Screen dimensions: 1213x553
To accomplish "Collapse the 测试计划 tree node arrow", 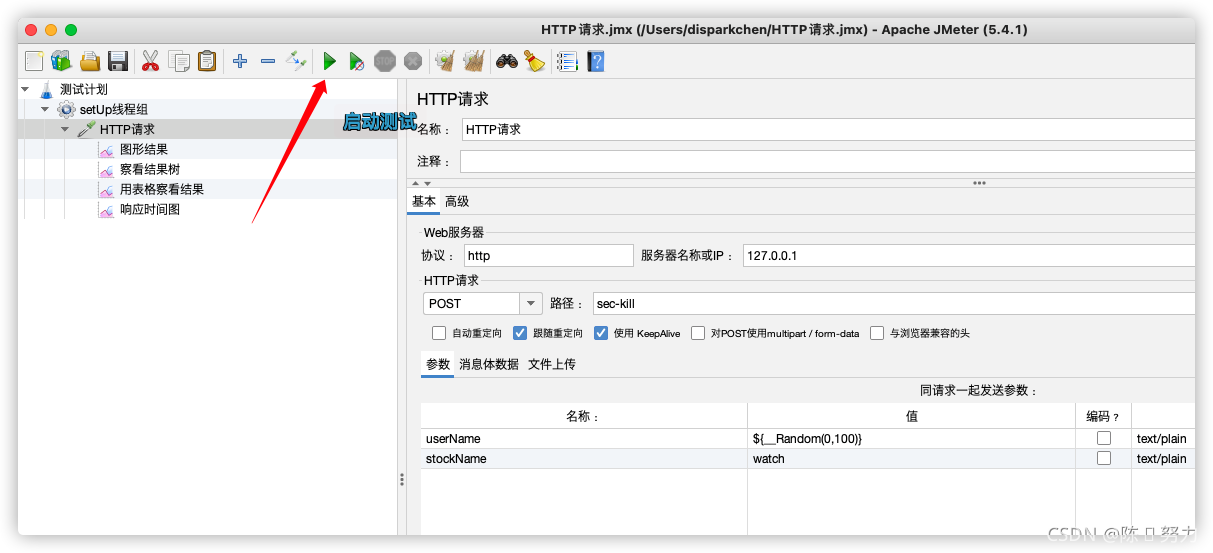I will (x=25, y=89).
